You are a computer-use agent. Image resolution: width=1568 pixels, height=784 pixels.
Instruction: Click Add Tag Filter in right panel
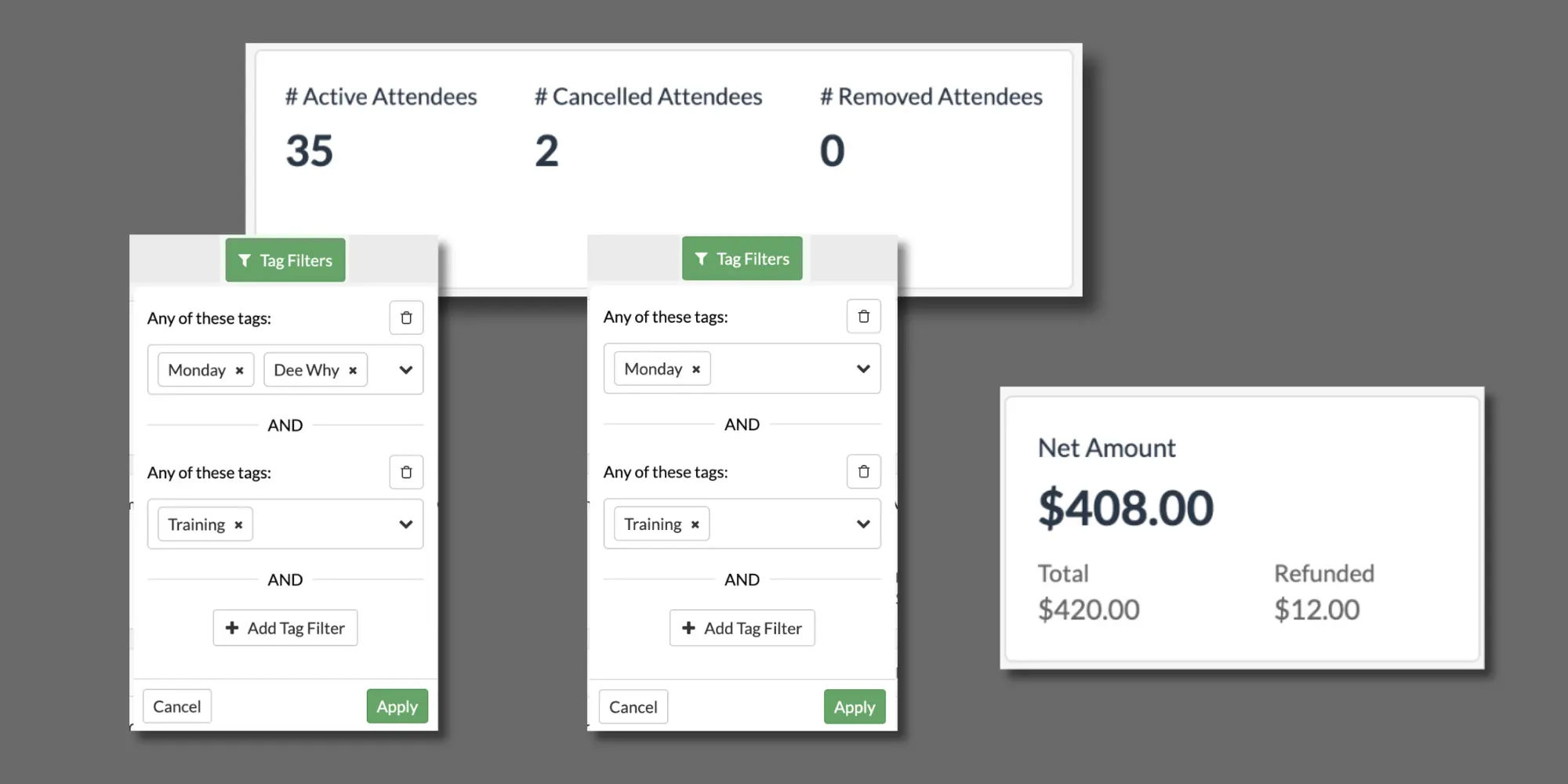pos(742,628)
